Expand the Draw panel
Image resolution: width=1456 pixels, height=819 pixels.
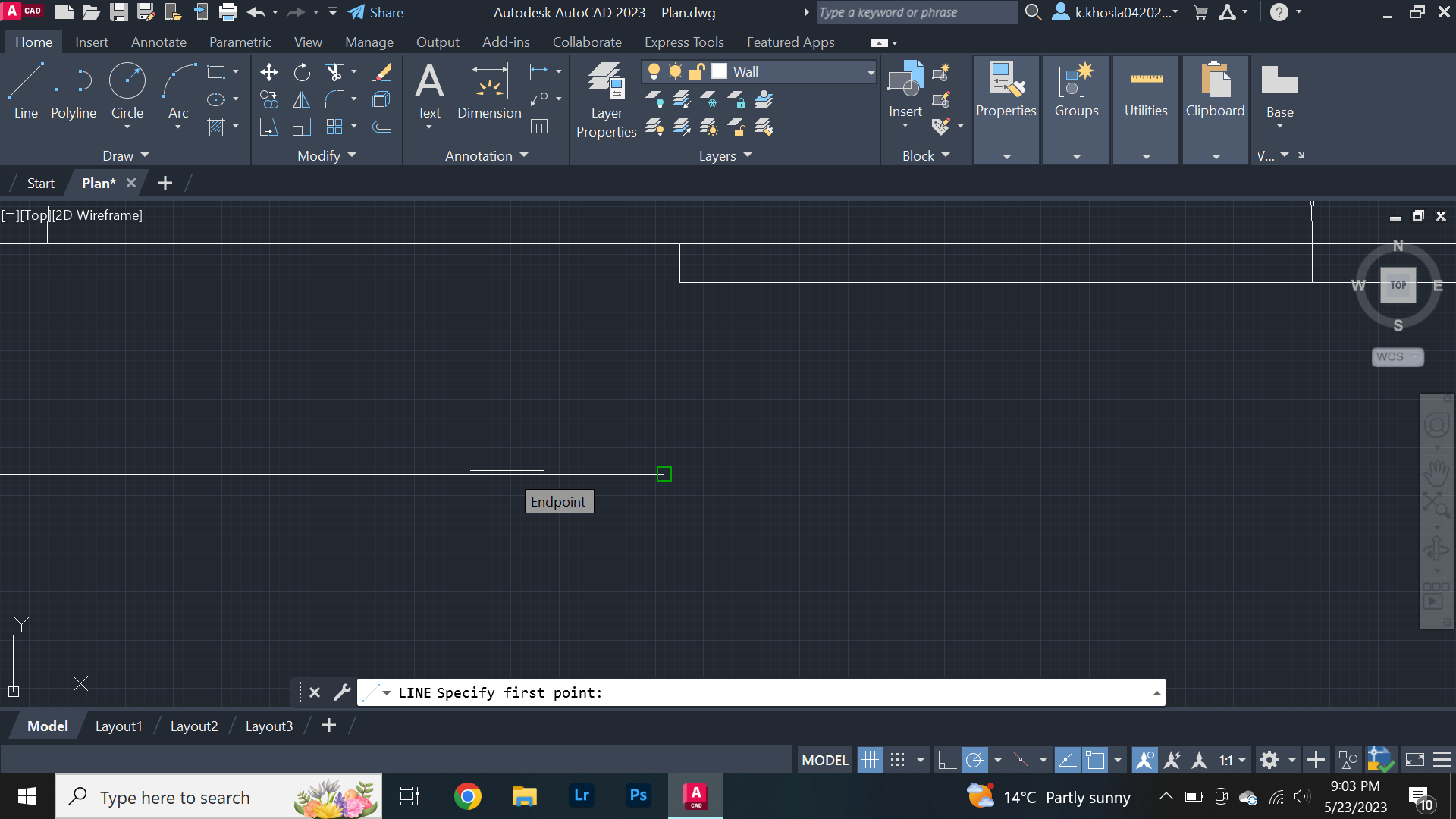(144, 155)
